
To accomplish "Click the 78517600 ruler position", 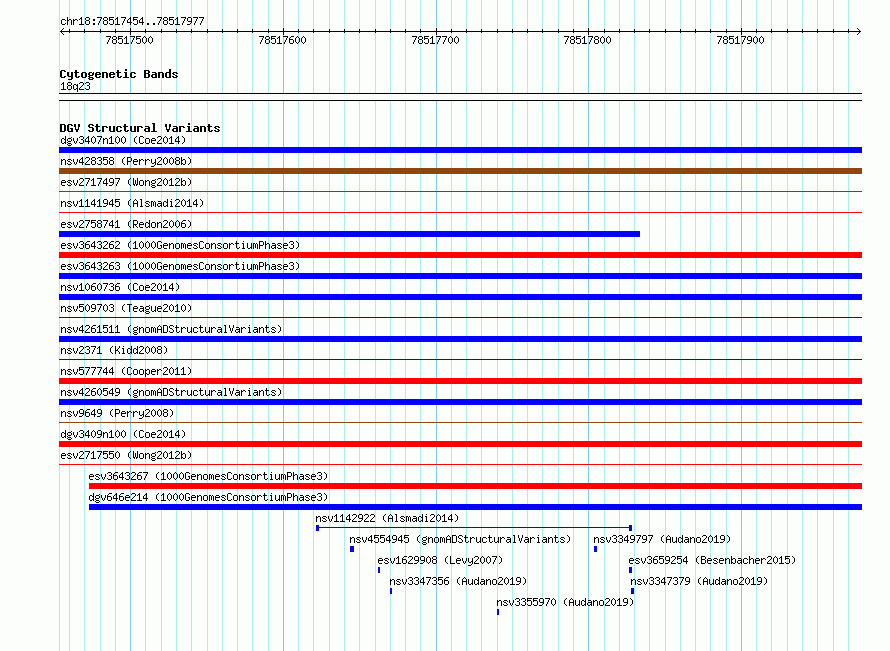I will 282,40.
